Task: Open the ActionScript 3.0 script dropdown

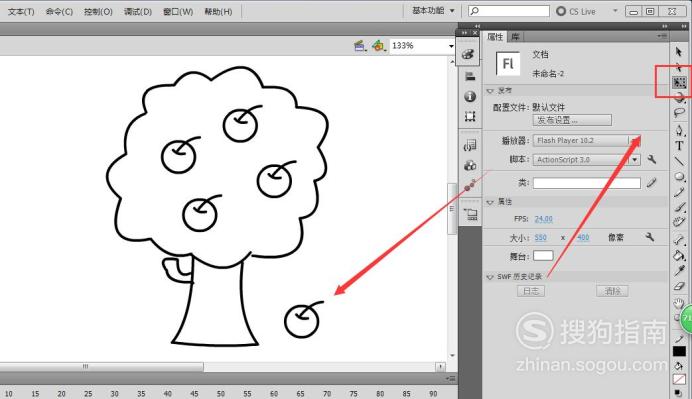Action: [635, 159]
